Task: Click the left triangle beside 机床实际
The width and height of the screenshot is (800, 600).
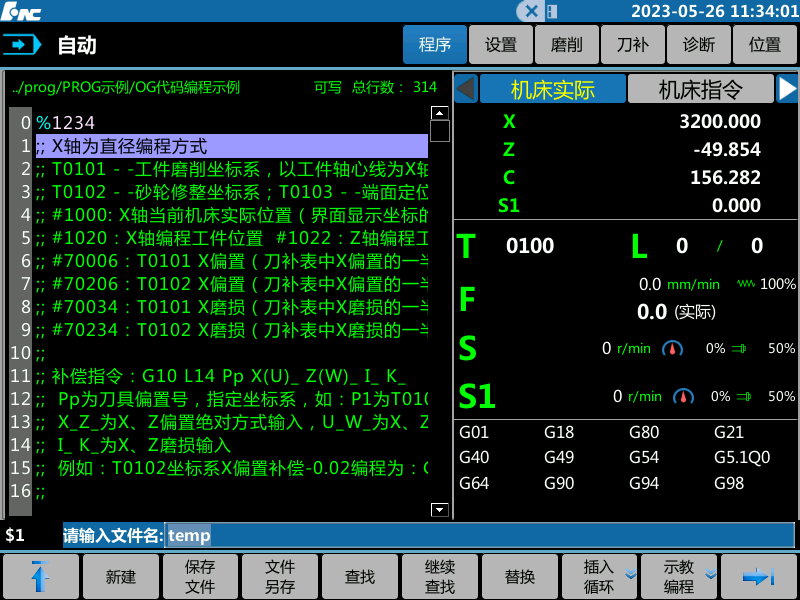Action: pyautogui.click(x=466, y=89)
